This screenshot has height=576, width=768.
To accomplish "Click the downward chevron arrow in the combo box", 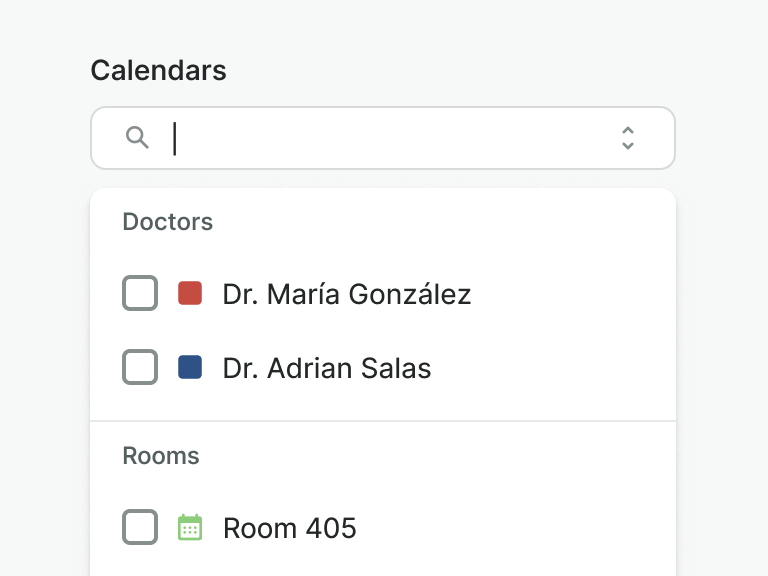I will pyautogui.click(x=628, y=145).
